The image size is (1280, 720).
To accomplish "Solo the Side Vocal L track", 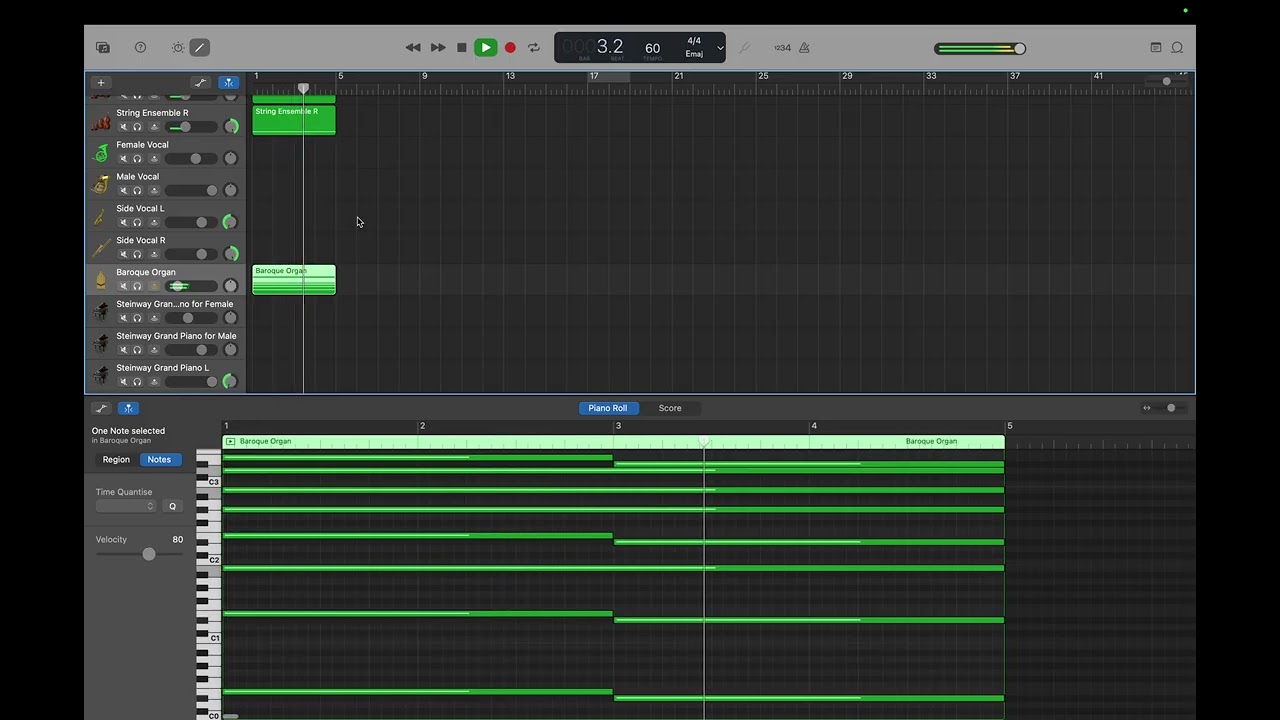I will (137, 223).
